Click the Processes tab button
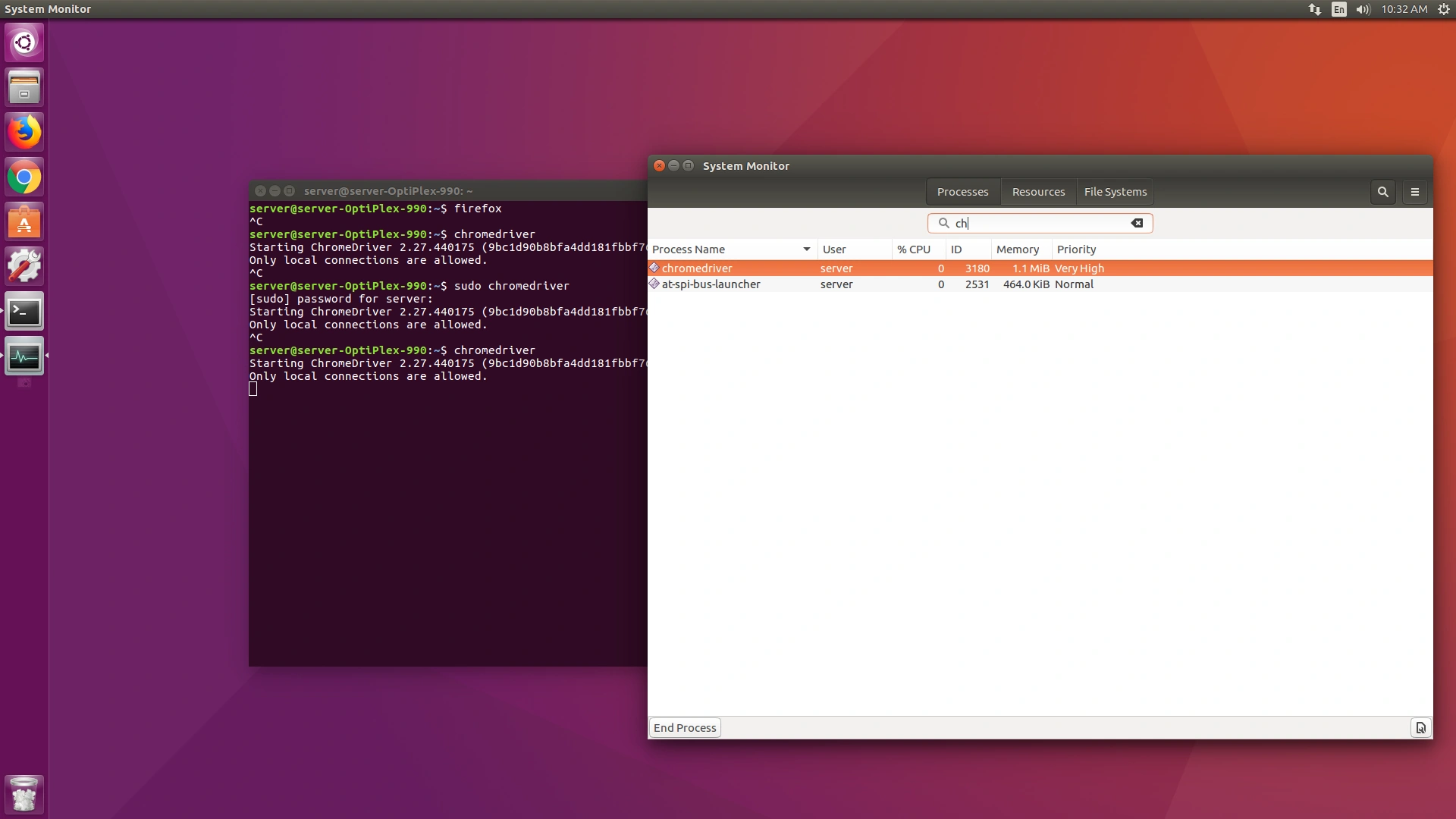This screenshot has width=1456, height=819. click(x=962, y=192)
